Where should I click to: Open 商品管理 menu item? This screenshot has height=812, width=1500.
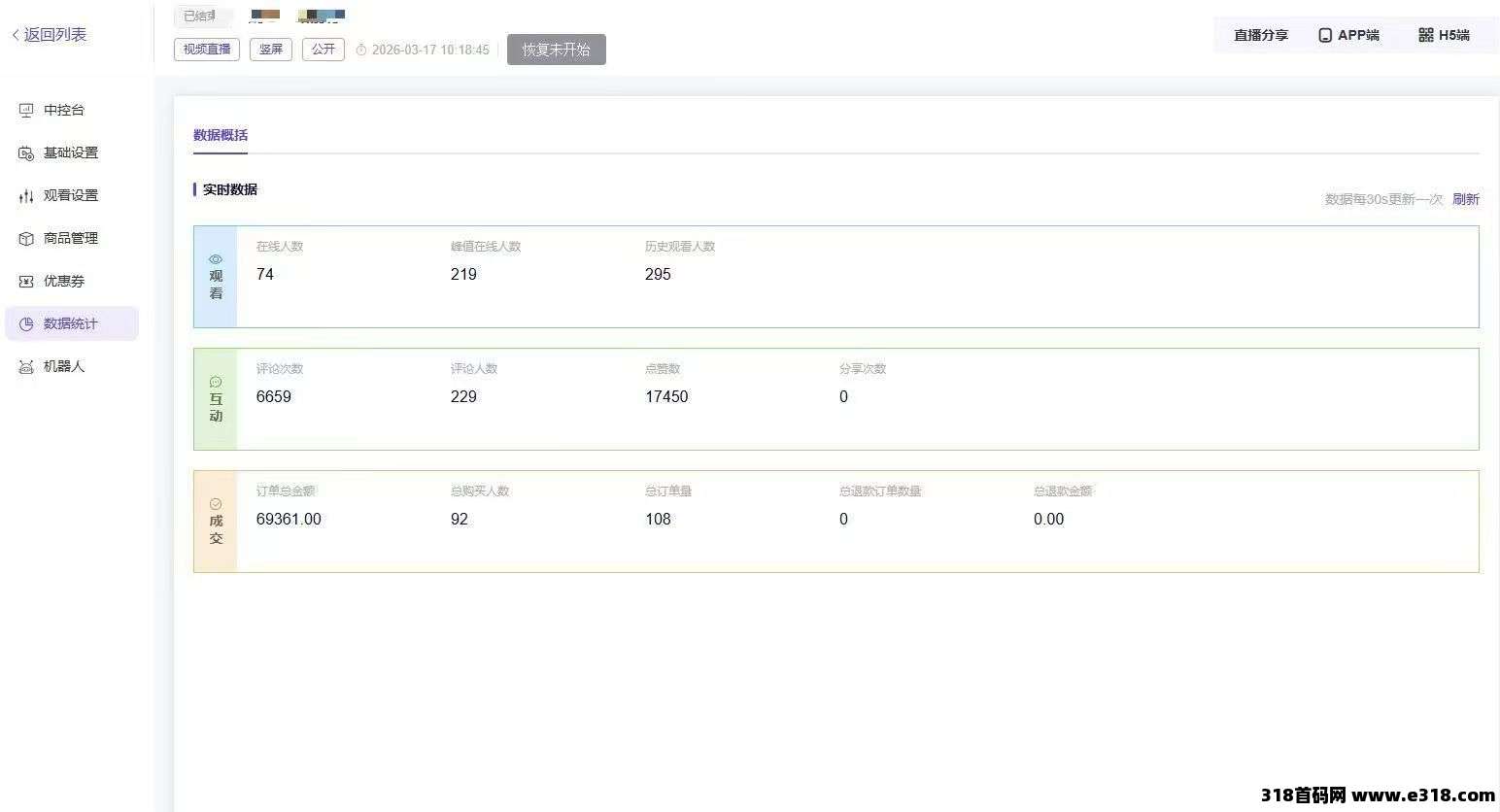click(x=70, y=238)
